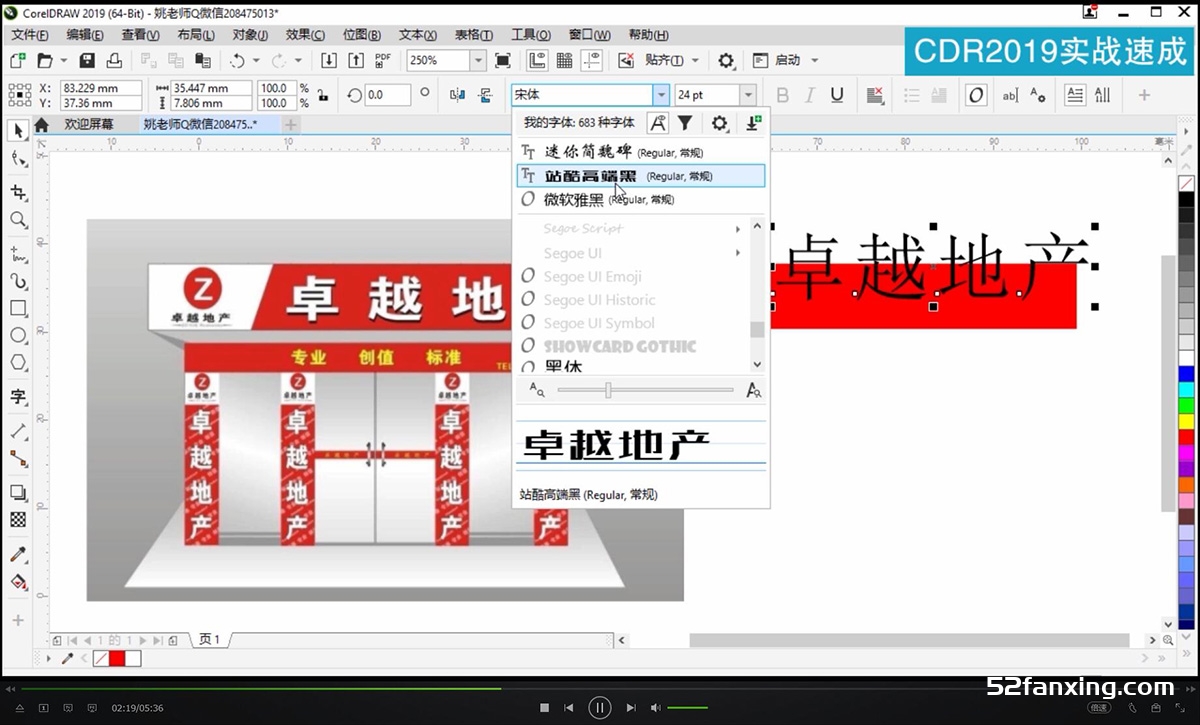Click the Full-screen preview icon
Viewport: 1200px width, 725px height.
tap(502, 60)
